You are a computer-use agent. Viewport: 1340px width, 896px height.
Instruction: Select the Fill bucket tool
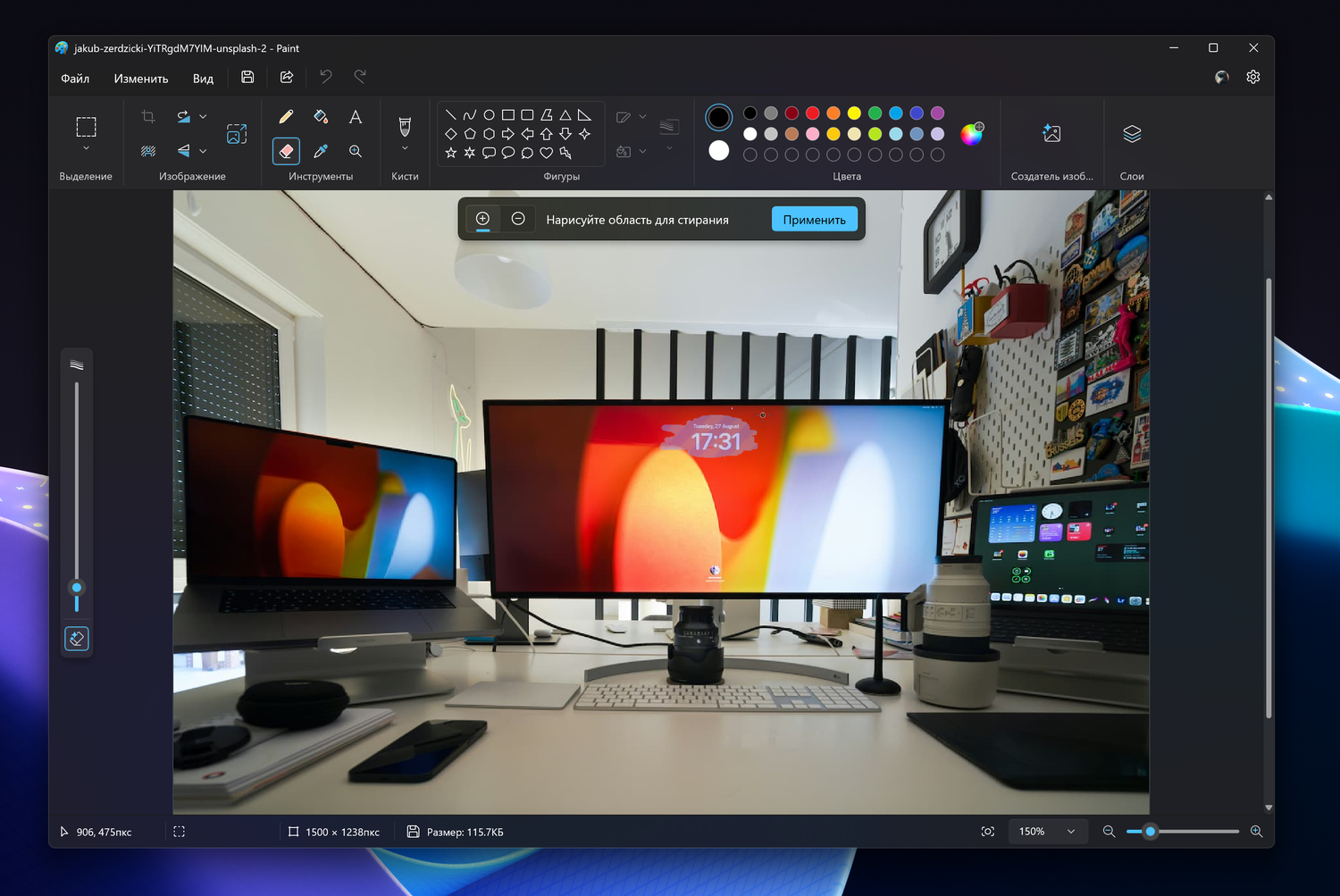321,117
